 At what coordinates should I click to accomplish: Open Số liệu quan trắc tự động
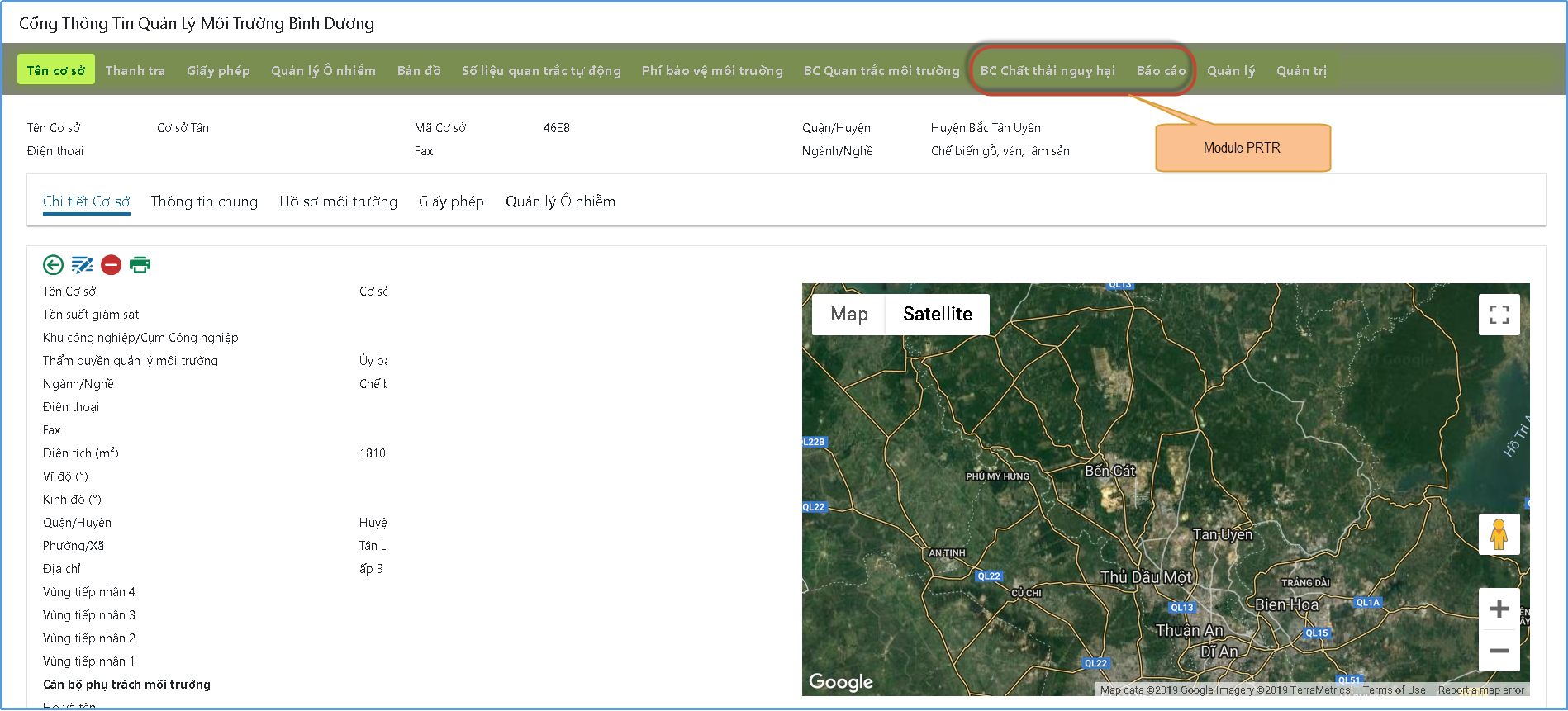[541, 71]
